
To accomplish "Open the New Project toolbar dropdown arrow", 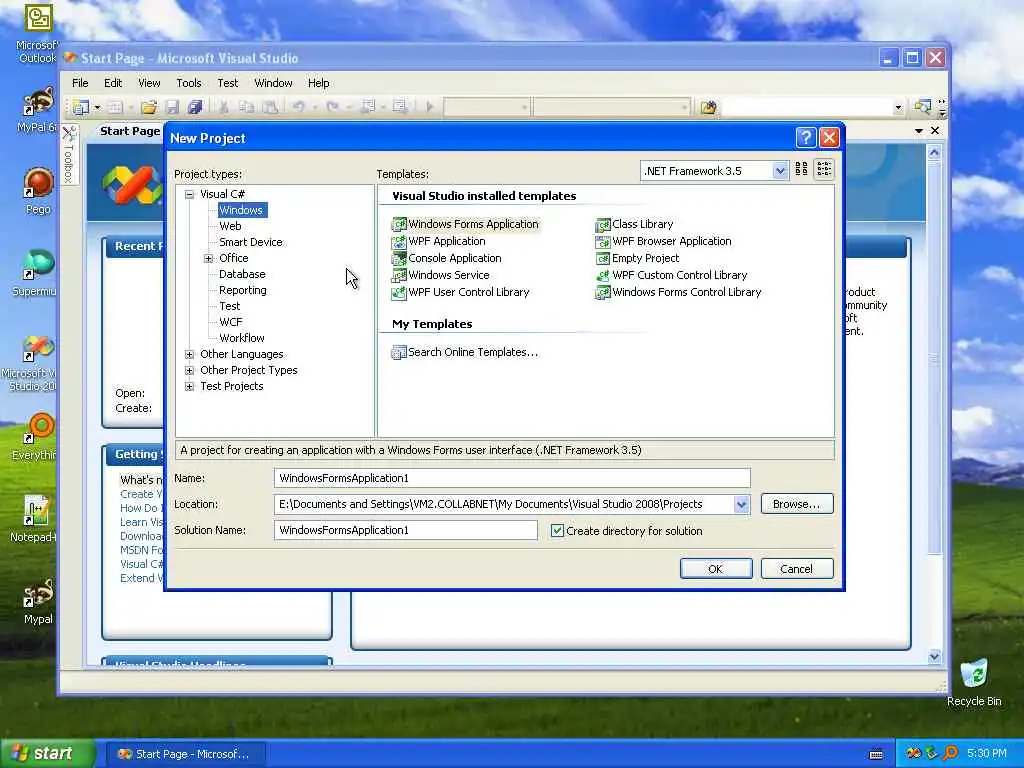I will 97,107.
